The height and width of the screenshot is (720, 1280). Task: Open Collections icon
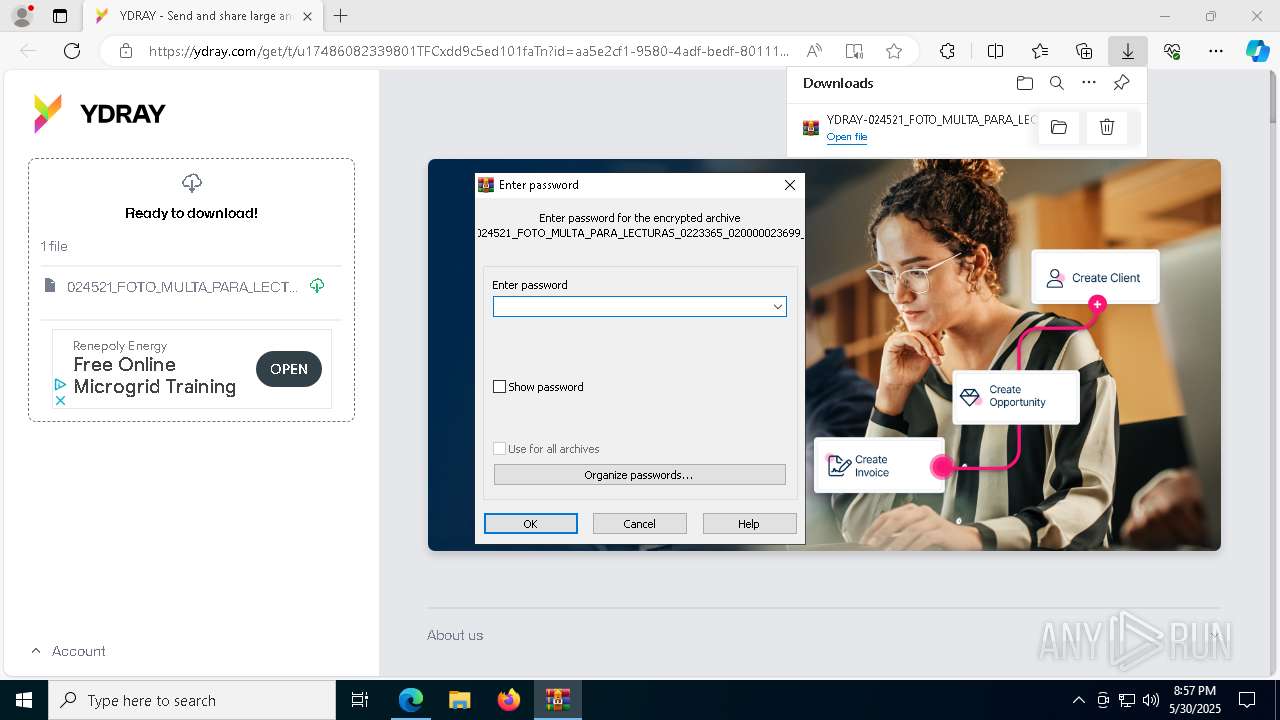pos(1084,51)
